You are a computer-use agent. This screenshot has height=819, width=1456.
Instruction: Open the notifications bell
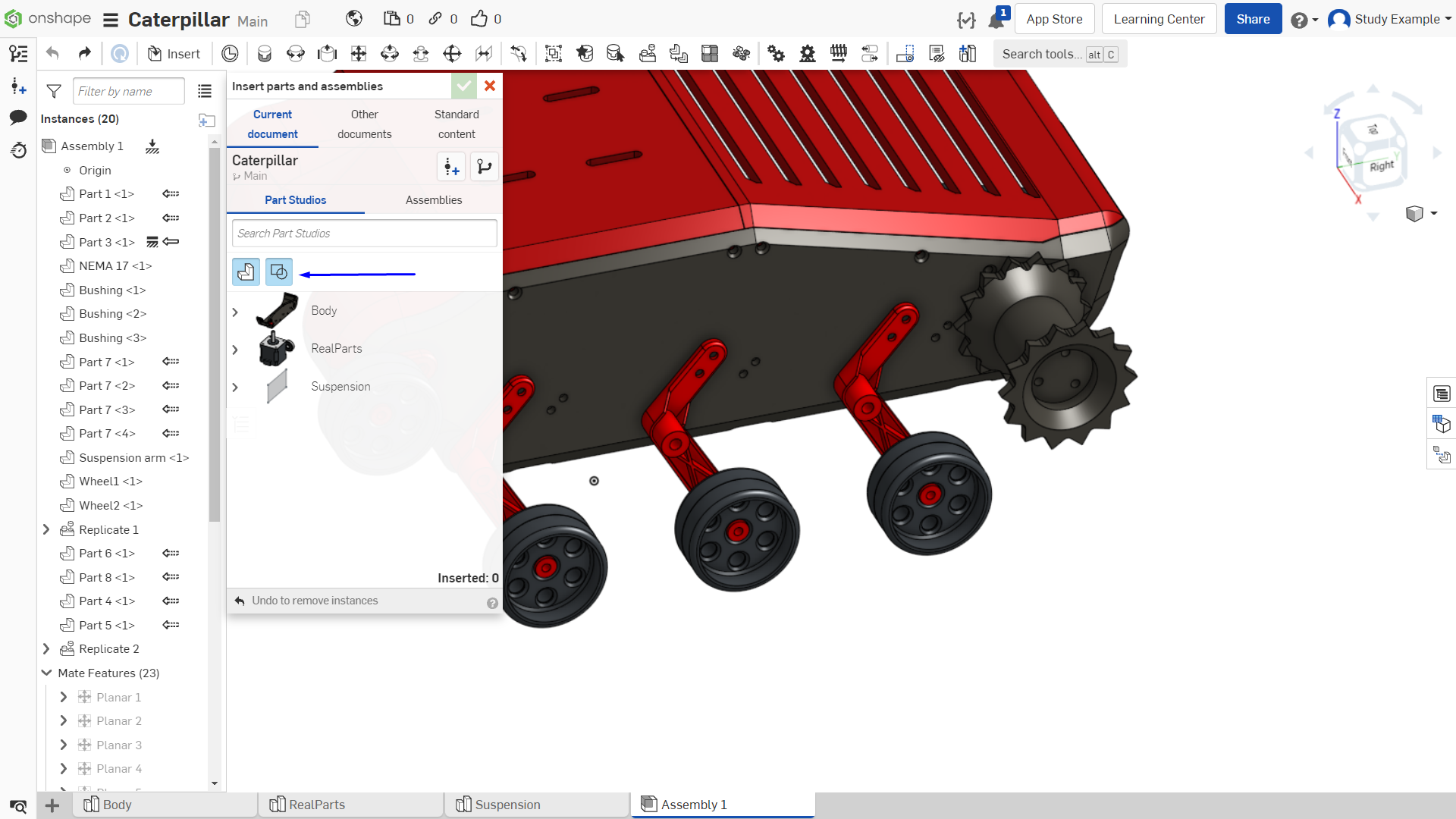click(x=996, y=20)
